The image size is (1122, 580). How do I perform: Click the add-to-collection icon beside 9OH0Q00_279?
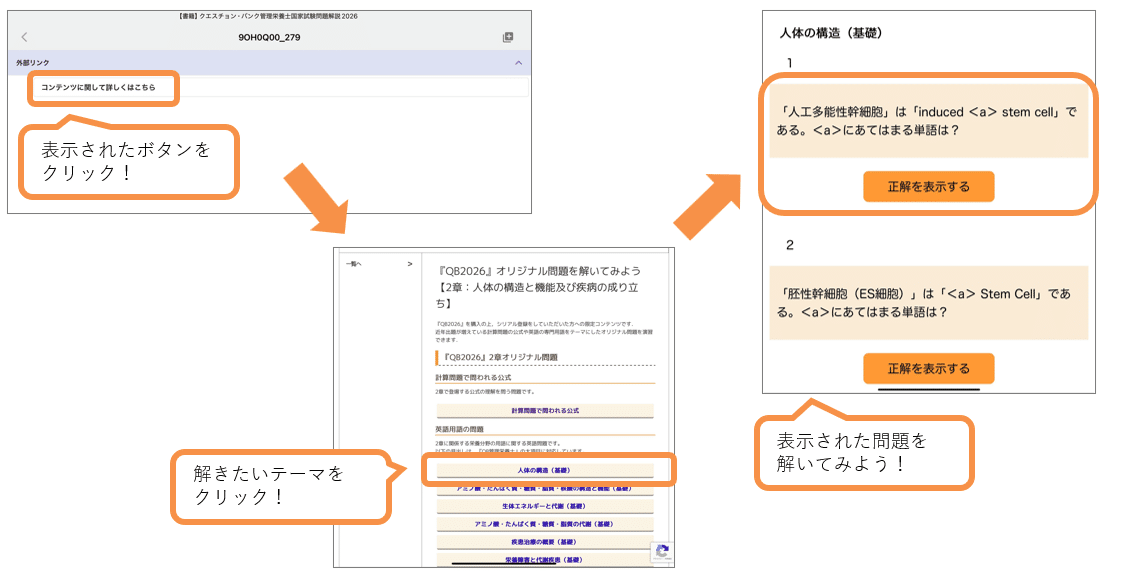coord(508,37)
